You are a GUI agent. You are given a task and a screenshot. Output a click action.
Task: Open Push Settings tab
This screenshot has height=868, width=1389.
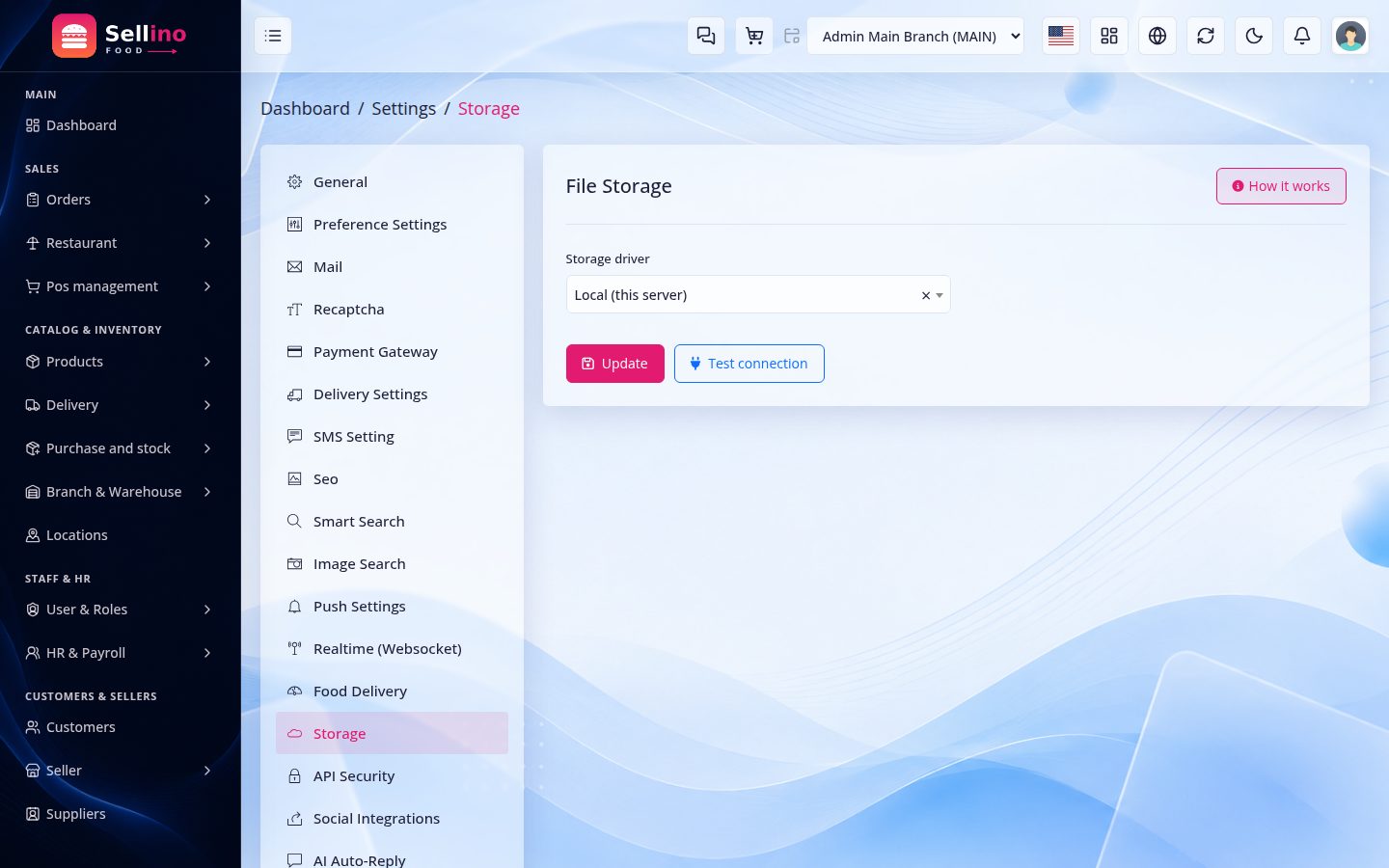392,606
